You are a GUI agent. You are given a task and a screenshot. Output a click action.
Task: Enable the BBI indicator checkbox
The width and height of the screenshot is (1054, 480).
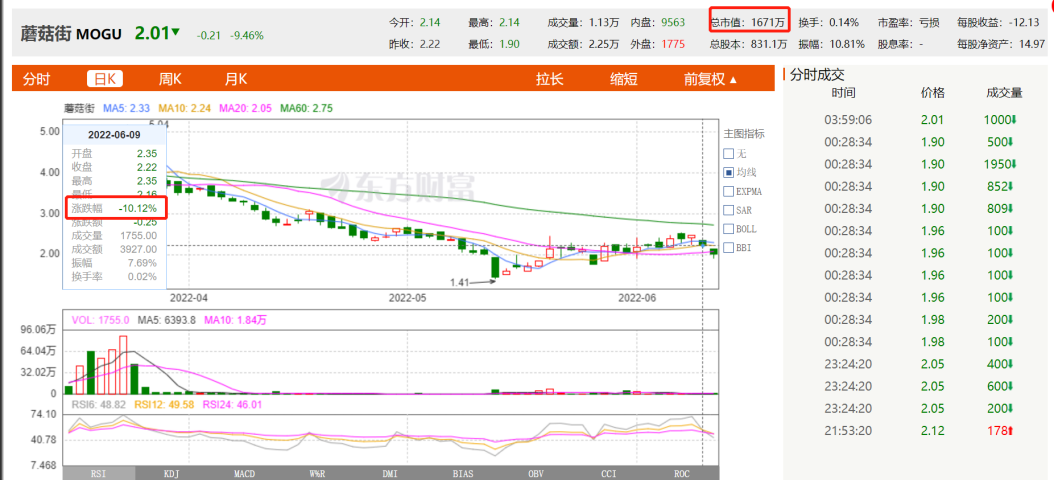click(x=729, y=248)
